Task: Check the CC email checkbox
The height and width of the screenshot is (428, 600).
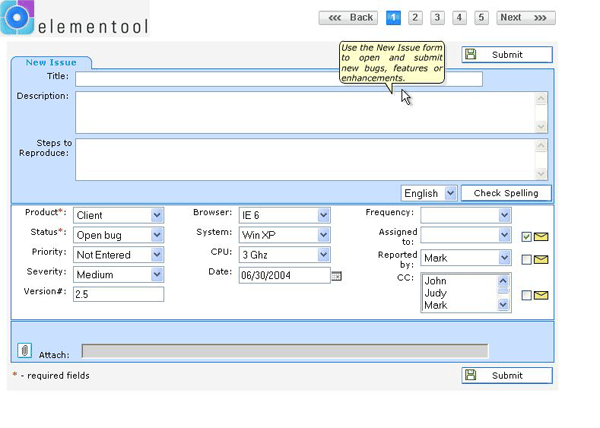Action: pyautogui.click(x=527, y=295)
